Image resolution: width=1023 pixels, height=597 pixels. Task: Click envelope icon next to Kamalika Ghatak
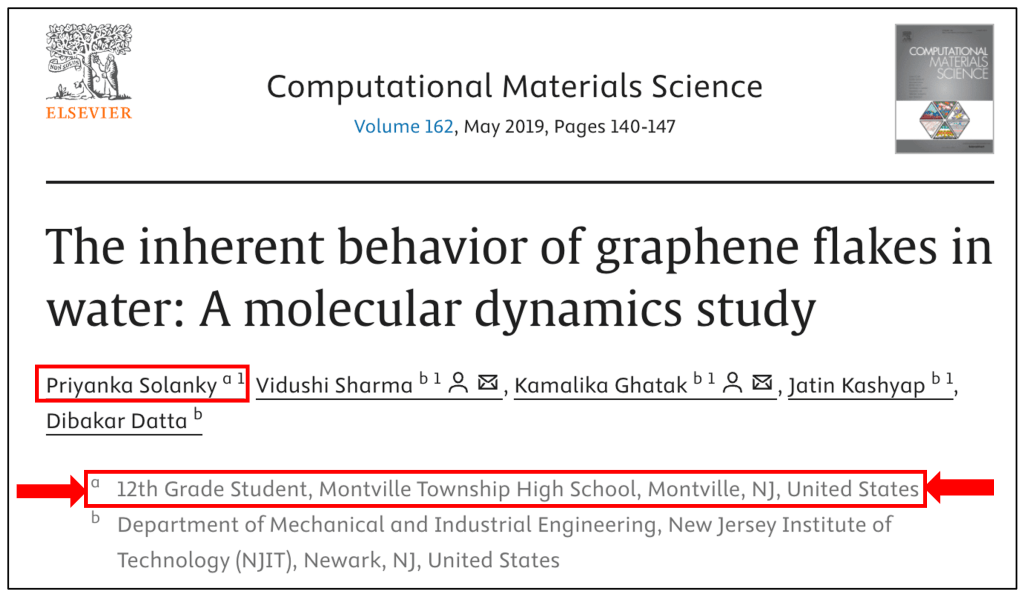(x=762, y=384)
